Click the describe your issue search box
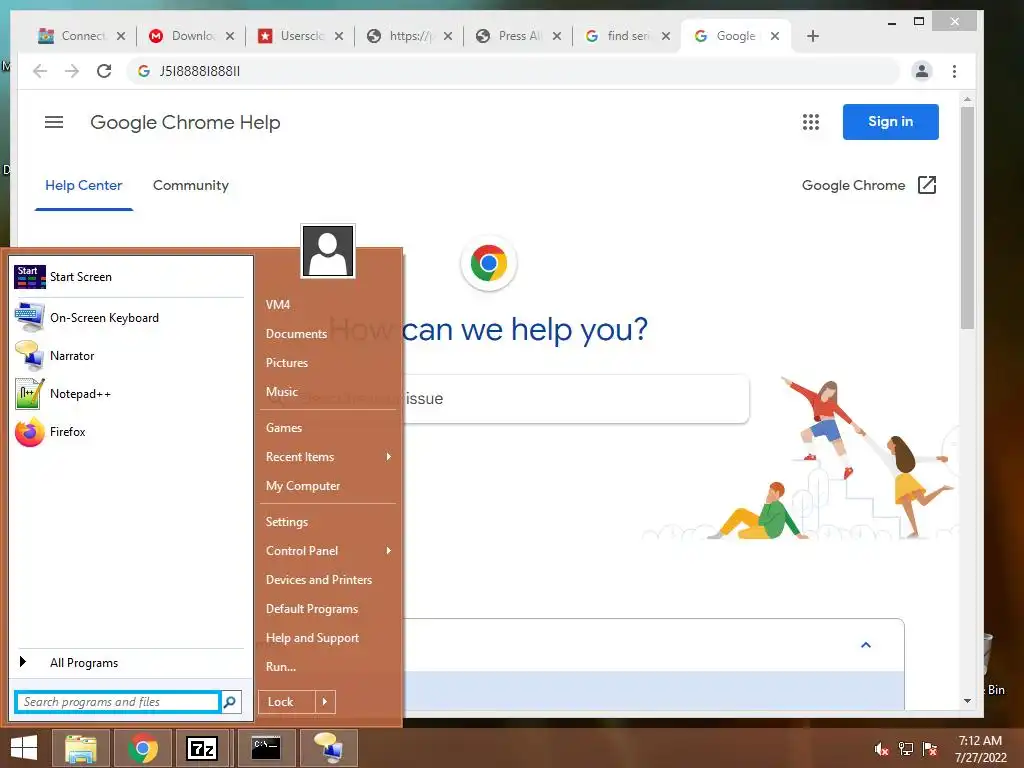 tap(576, 398)
